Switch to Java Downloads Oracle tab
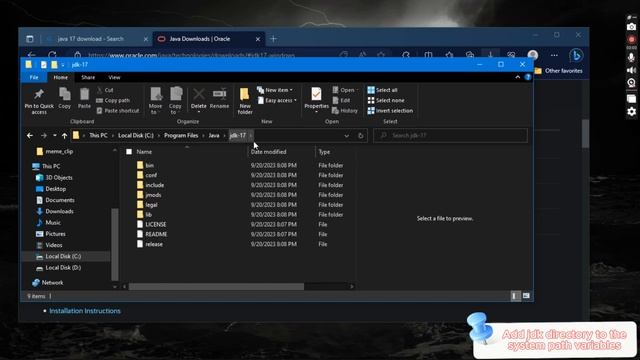Image resolution: width=640 pixels, height=360 pixels. 208,39
